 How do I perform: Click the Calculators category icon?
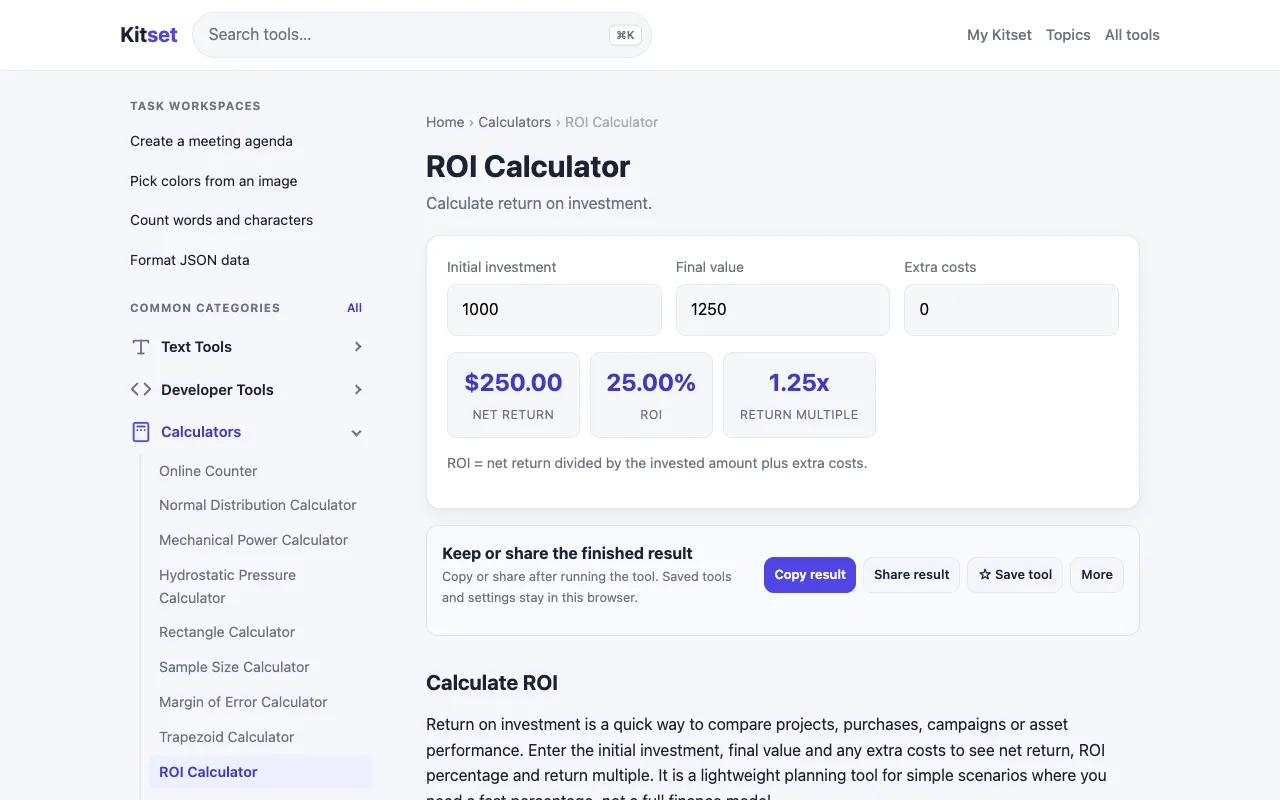pos(141,432)
